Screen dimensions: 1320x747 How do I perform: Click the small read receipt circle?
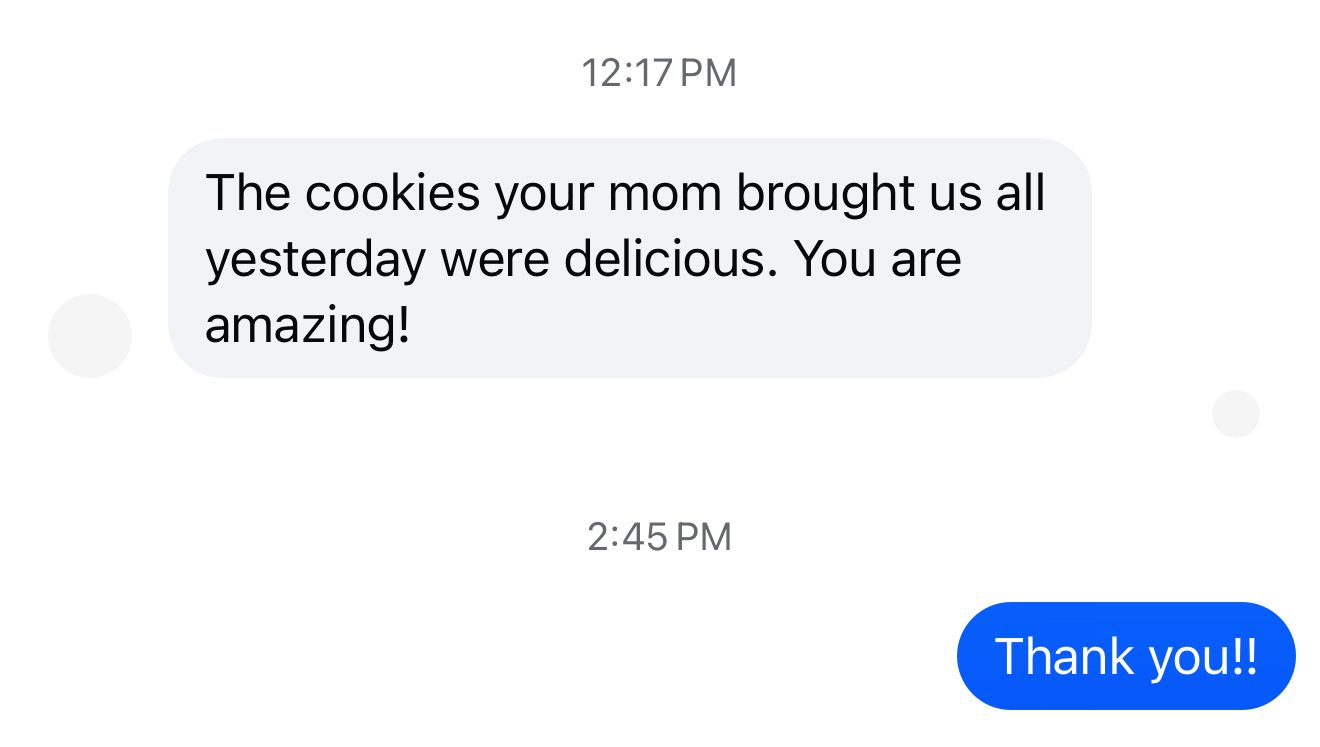click(1235, 414)
